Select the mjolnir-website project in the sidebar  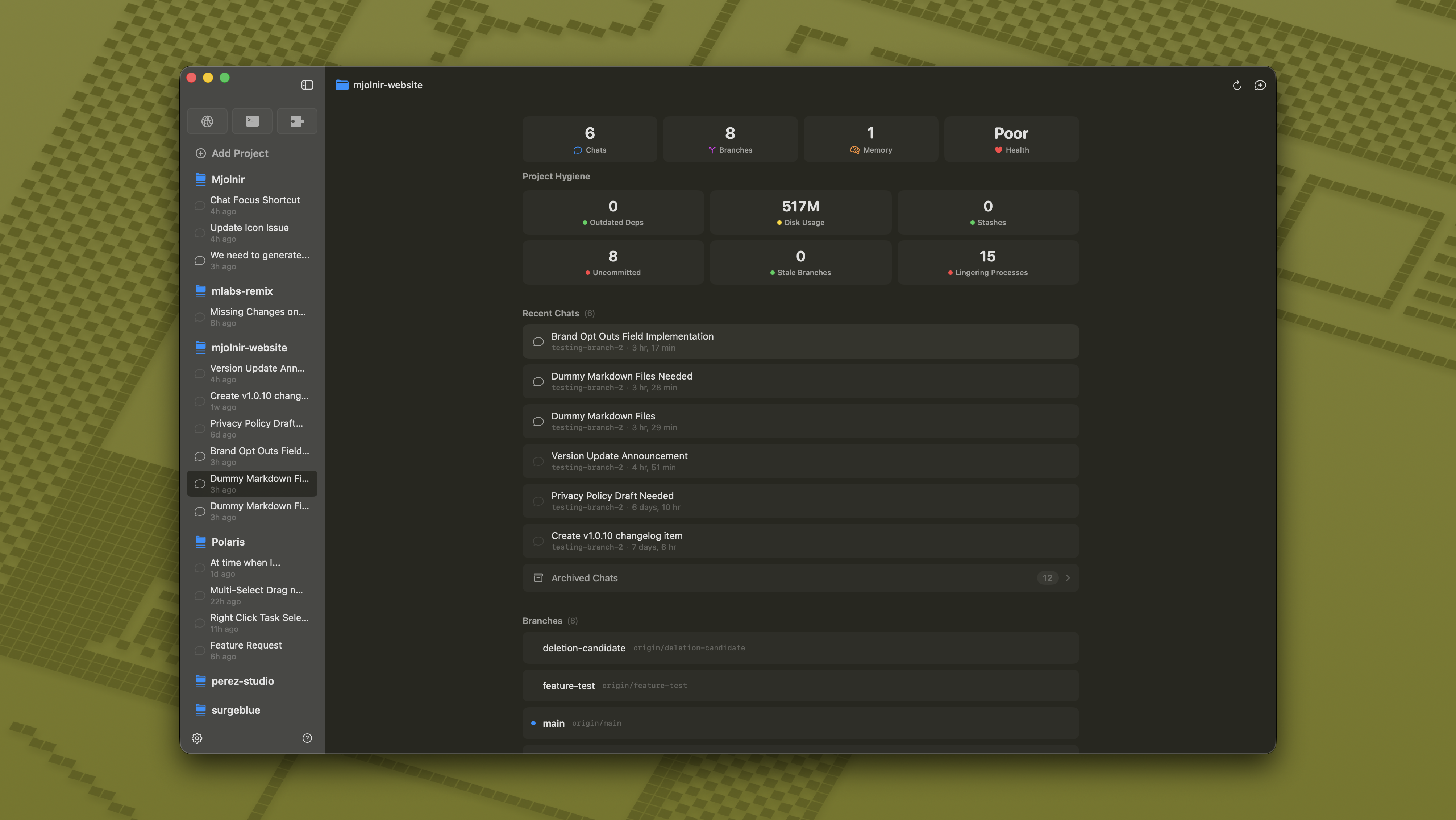click(x=249, y=347)
